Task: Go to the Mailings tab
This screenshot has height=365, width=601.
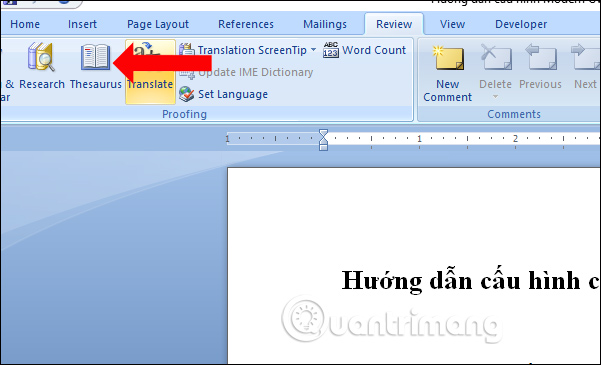Action: click(325, 25)
